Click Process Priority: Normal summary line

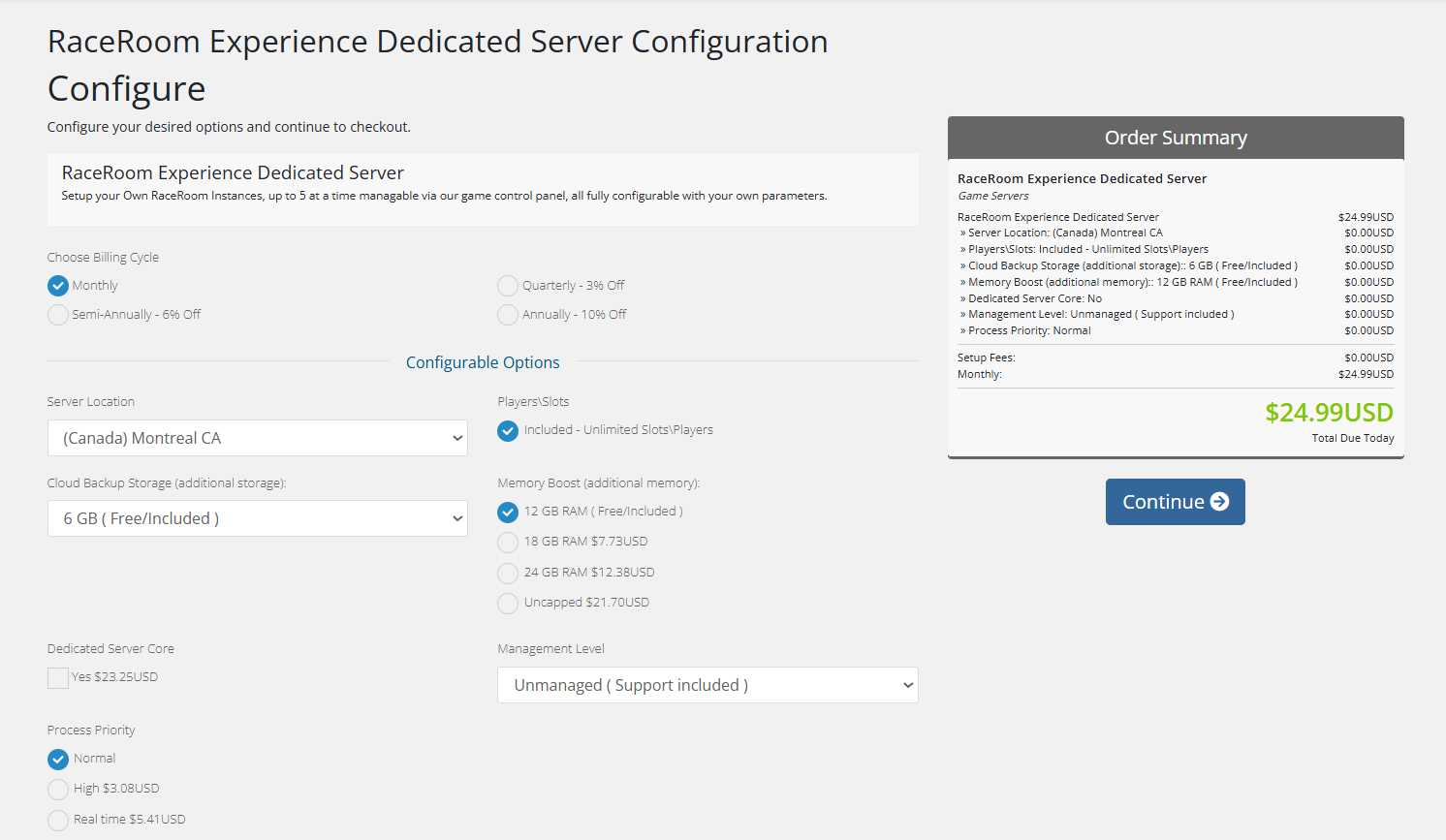[x=1176, y=330]
